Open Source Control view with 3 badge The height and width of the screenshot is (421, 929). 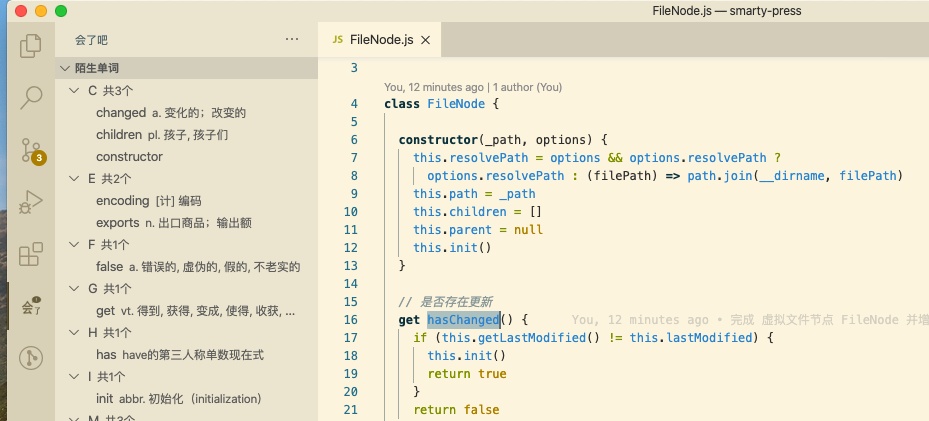pos(31,150)
